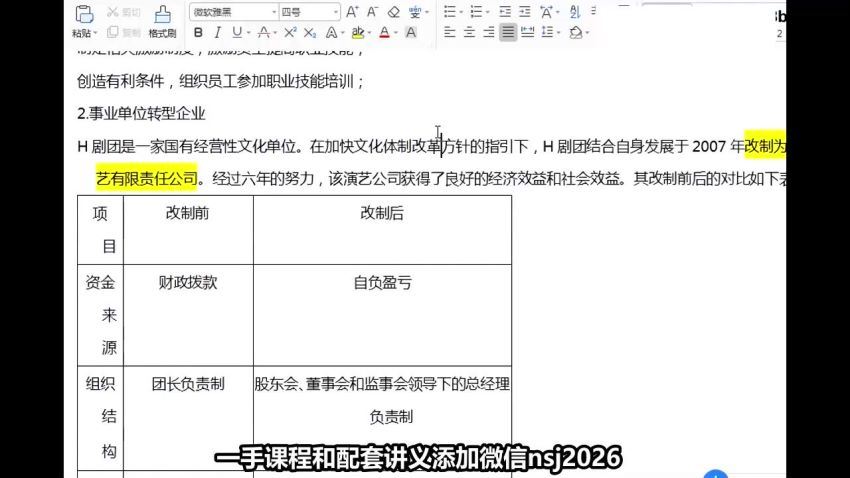The height and width of the screenshot is (478, 850).
Task: Click the line '创造有利条件，组织员工参加职业技能培训'
Action: click(x=221, y=81)
